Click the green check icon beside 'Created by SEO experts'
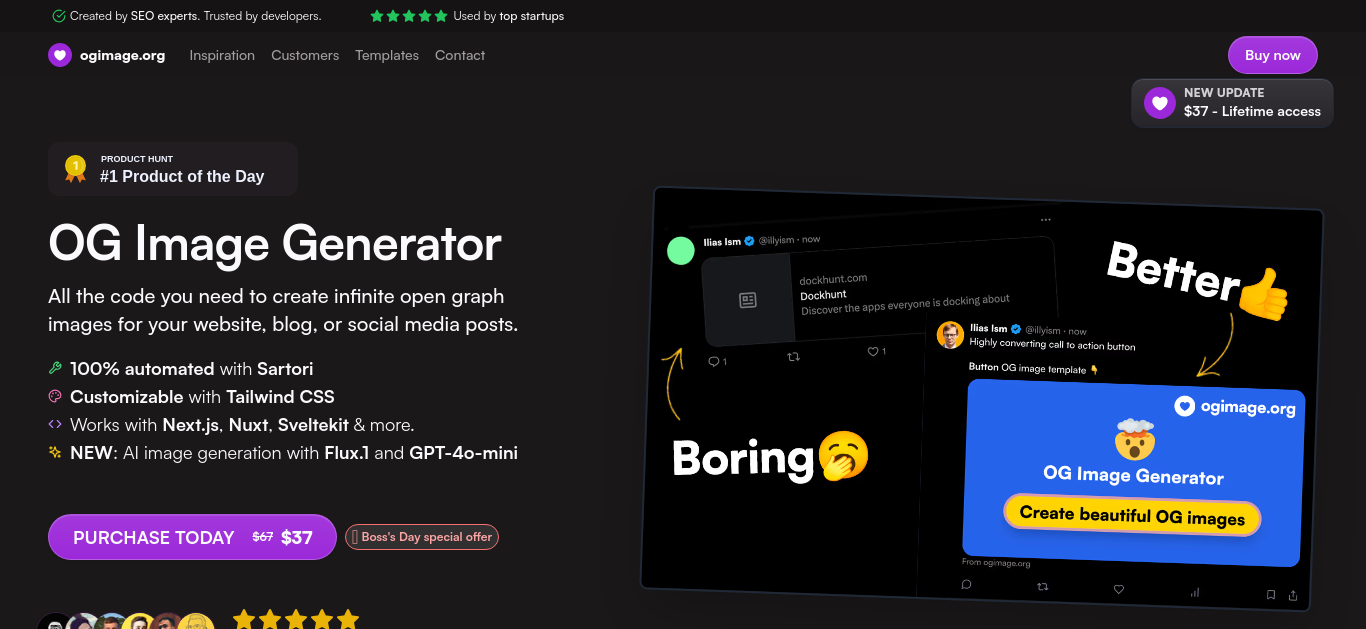The image size is (1366, 629). 59,16
